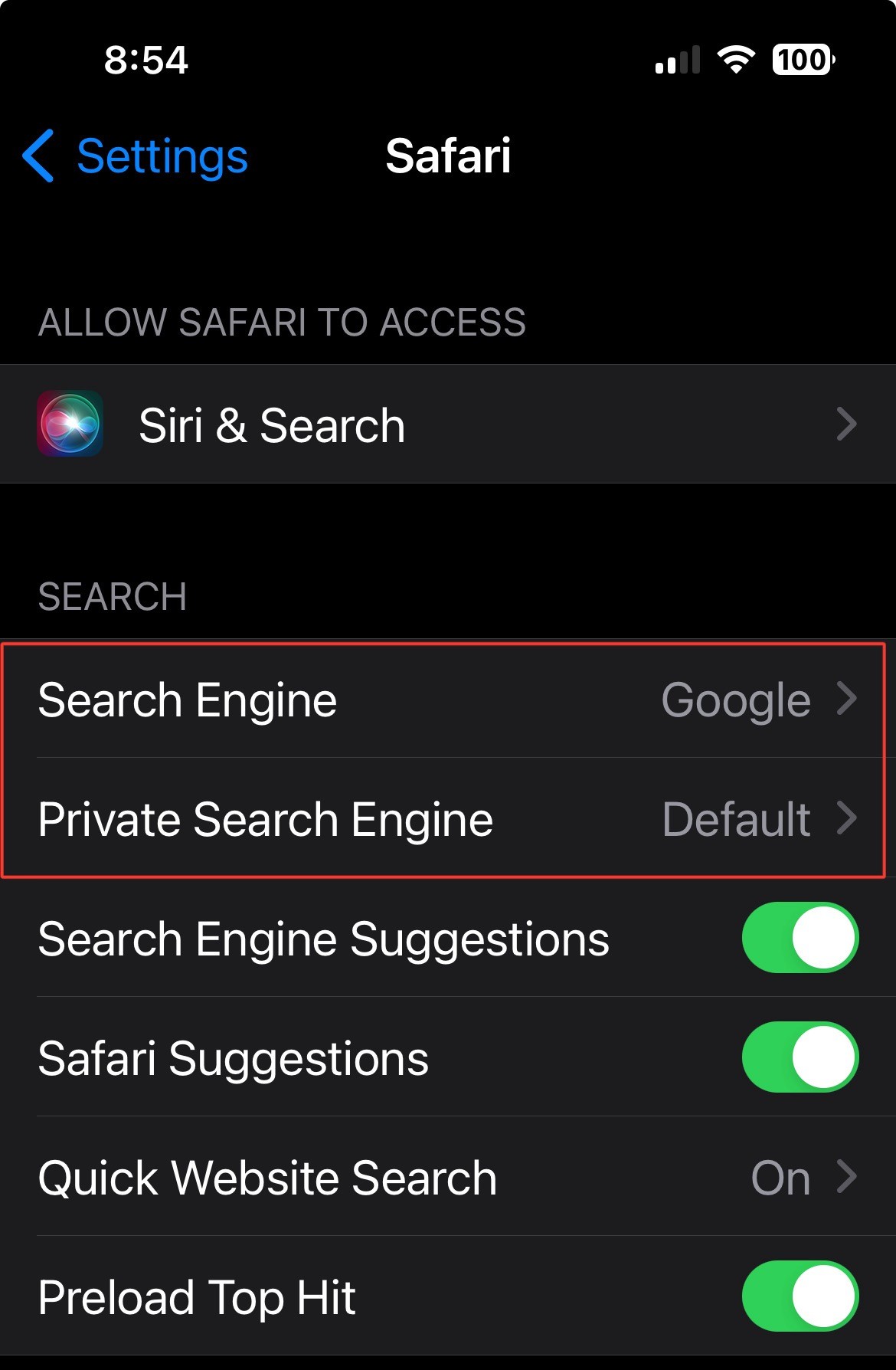
Task: Open Quick Website Search On chevron
Action: point(846,1176)
